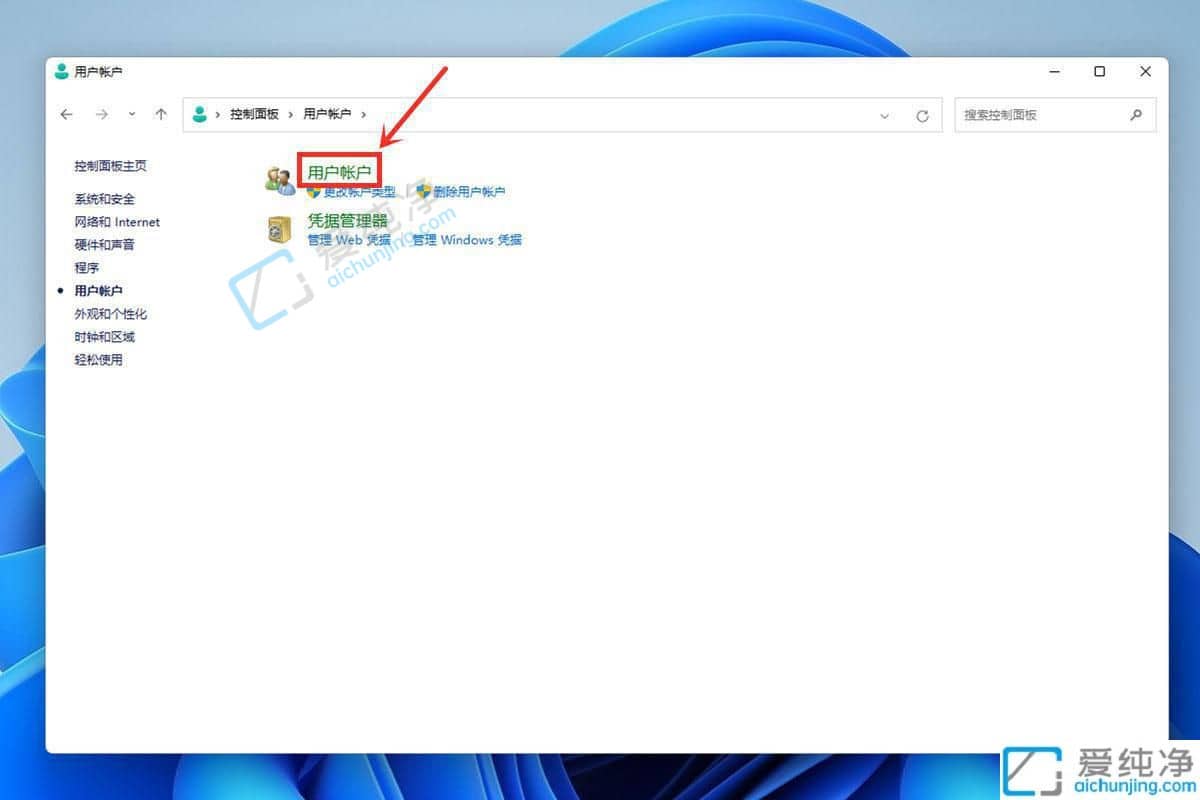Click the refresh icon in the address bar
This screenshot has width=1200, height=800.
[921, 115]
